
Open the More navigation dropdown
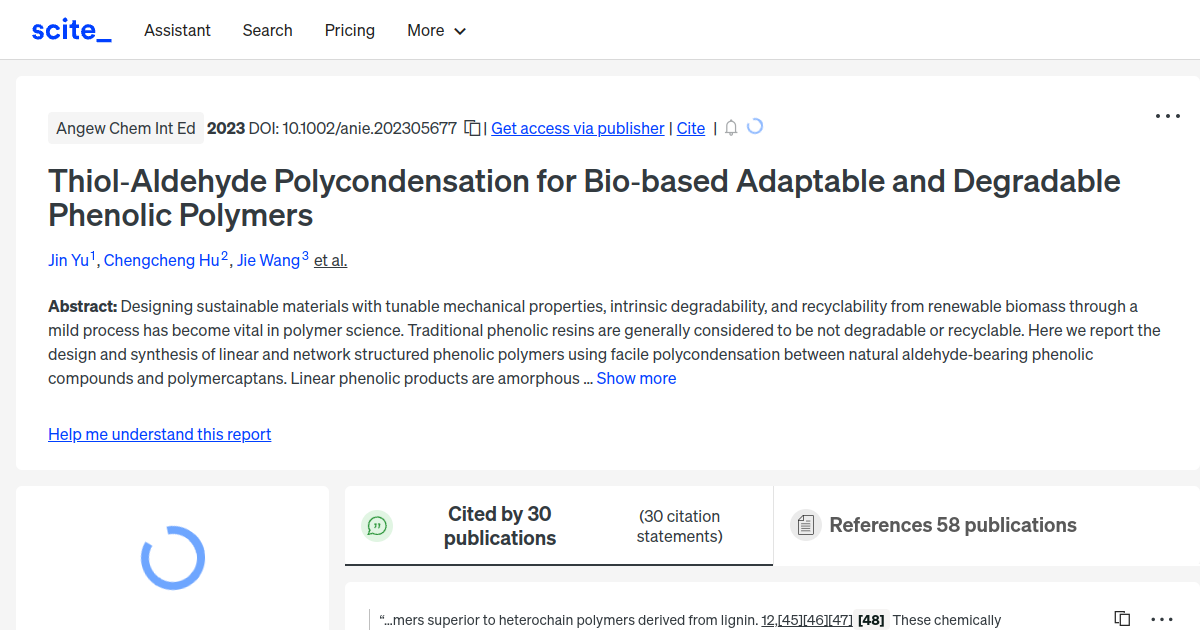(436, 31)
